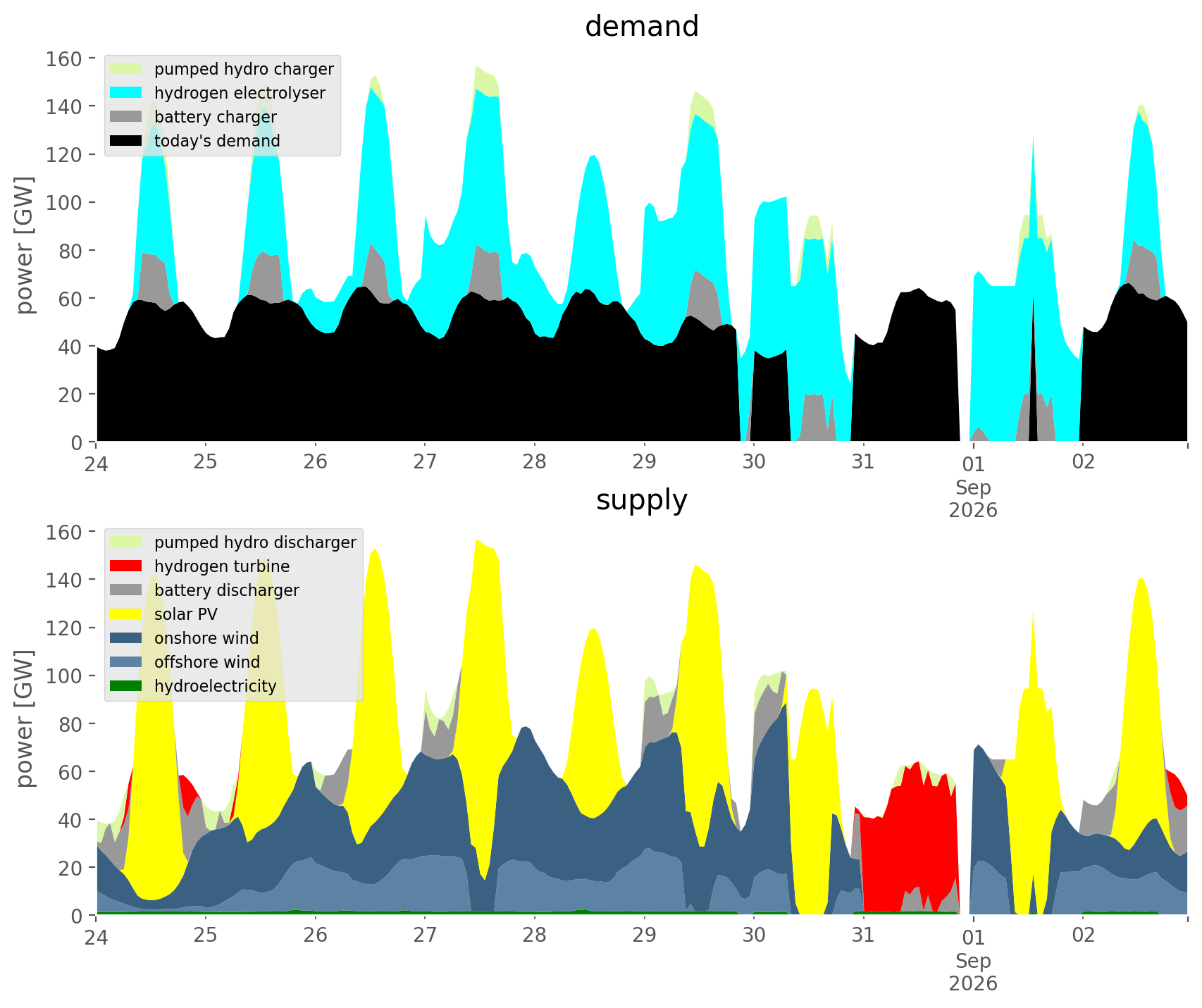Click the 30 tick on supply x-axis
The height and width of the screenshot is (1008, 1202).
[x=754, y=935]
